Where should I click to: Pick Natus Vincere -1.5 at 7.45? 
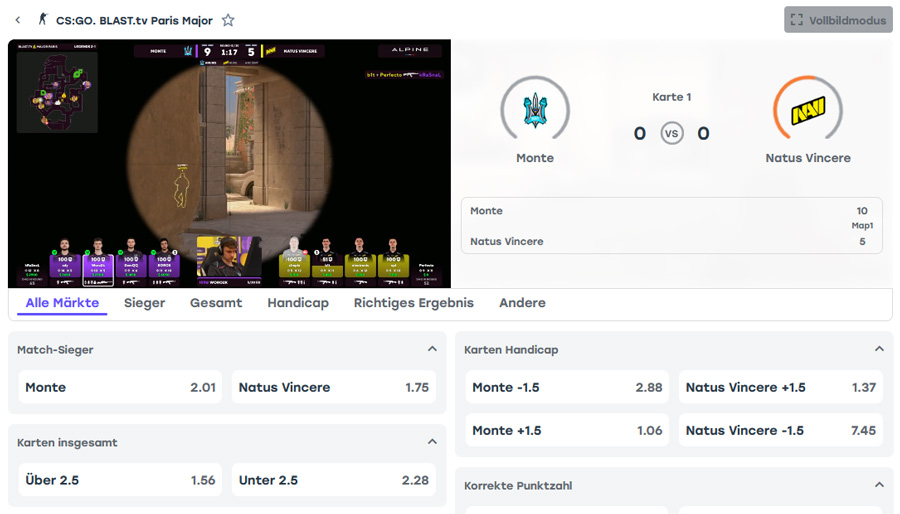click(x=781, y=430)
